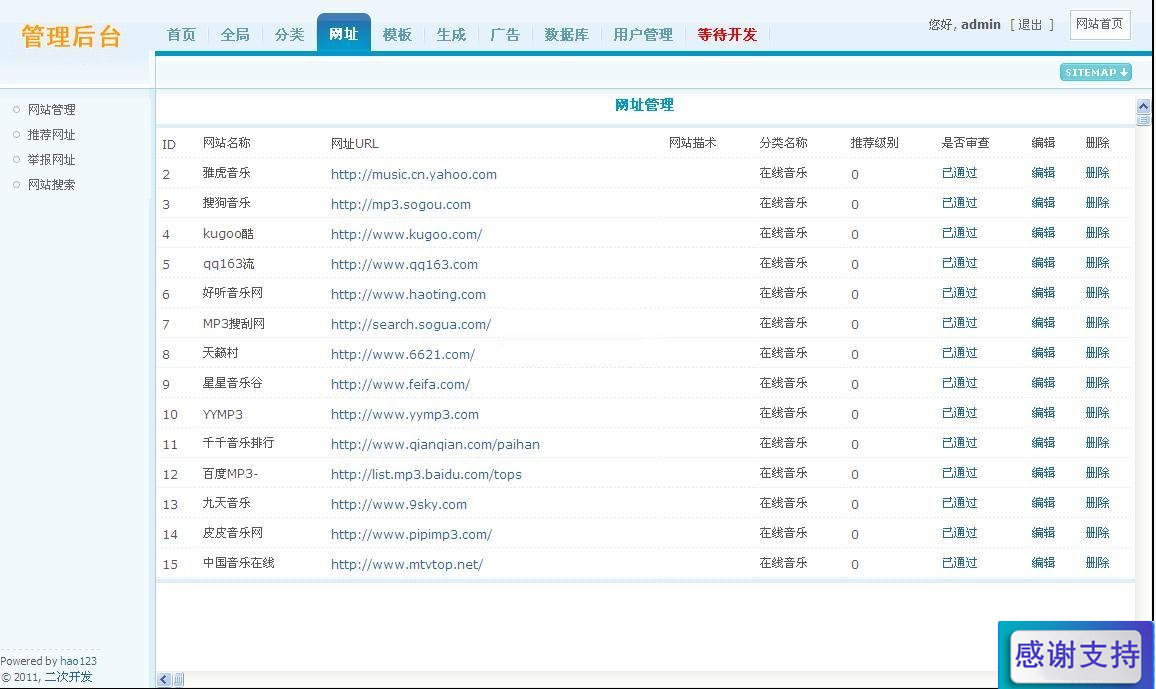
Task: Click the red 等待开发 tab
Action: point(727,35)
